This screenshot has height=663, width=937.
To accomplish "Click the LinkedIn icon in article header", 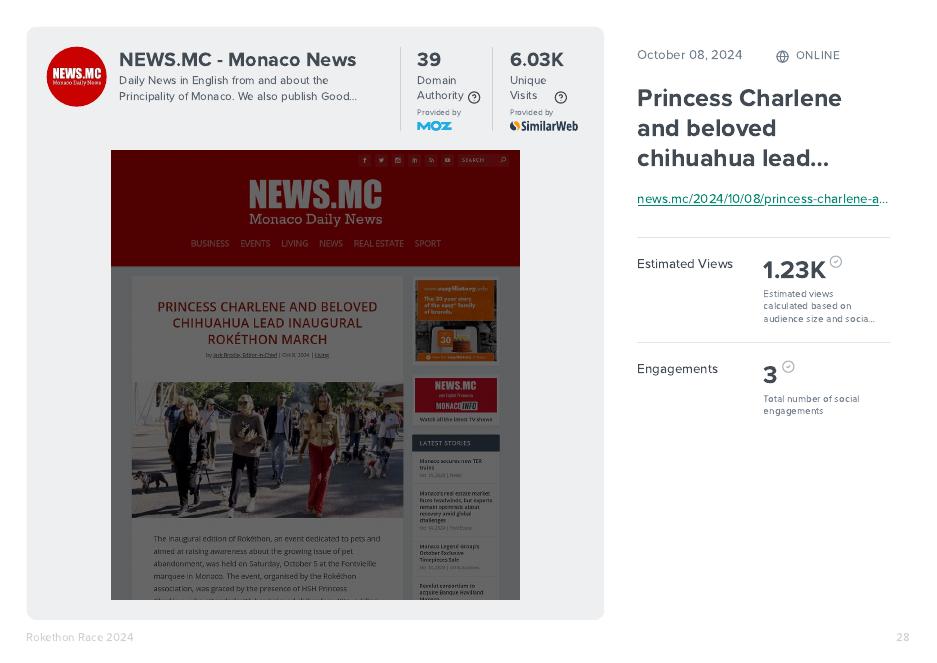I will click(x=414, y=160).
